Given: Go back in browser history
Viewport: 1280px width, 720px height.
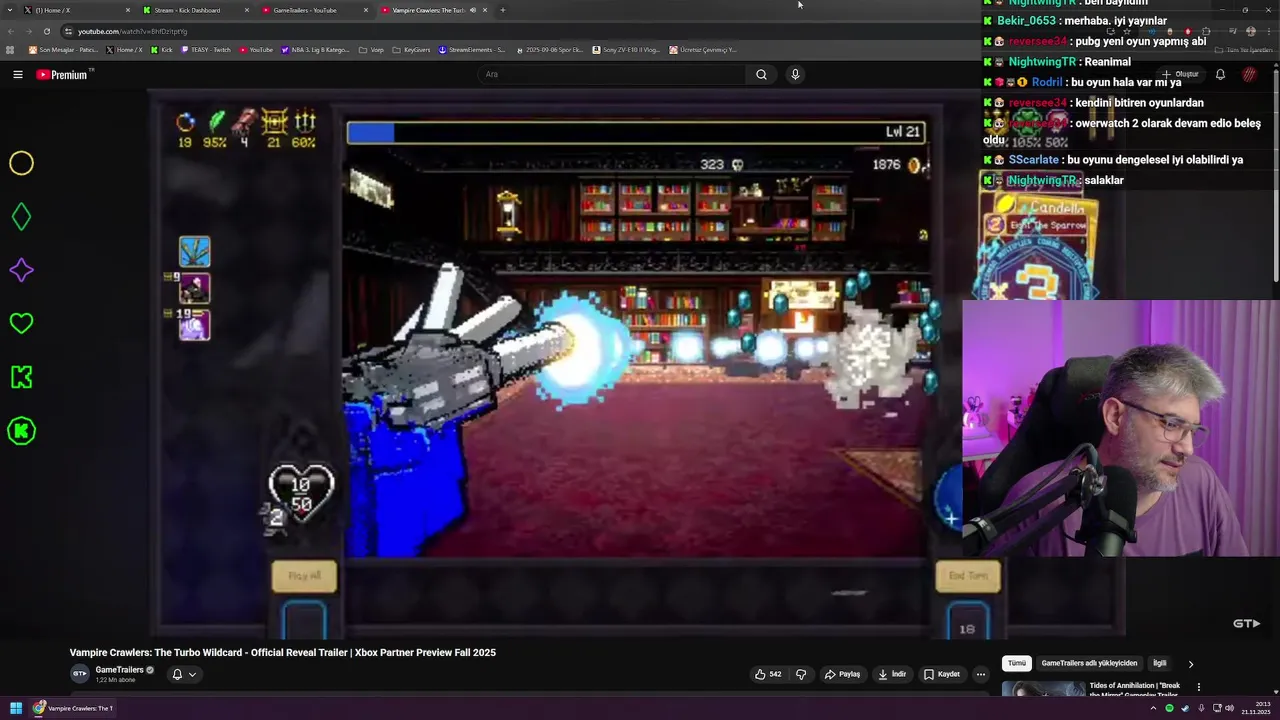Looking at the screenshot, I should point(11,31).
